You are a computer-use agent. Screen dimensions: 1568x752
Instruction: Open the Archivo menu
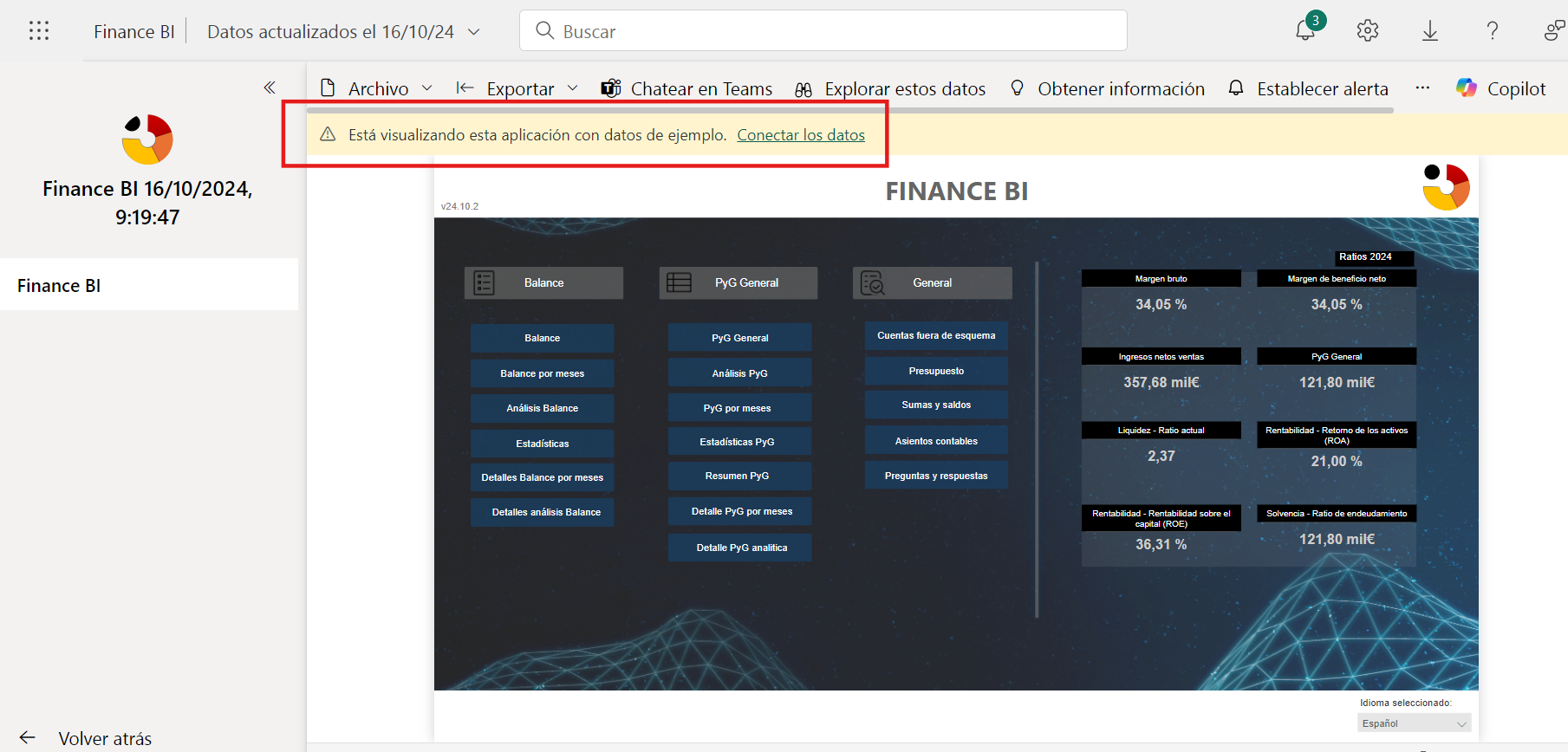(x=376, y=88)
